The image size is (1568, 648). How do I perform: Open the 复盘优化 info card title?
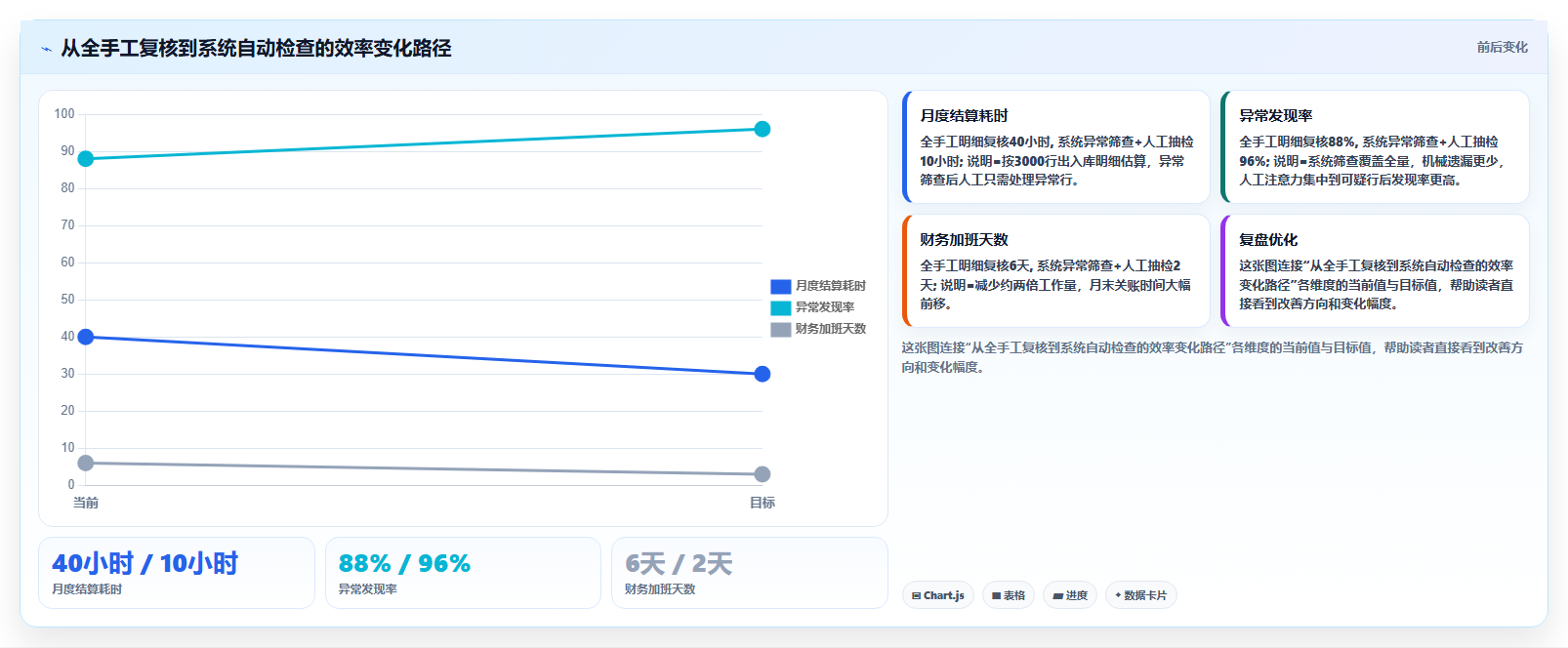(1268, 239)
